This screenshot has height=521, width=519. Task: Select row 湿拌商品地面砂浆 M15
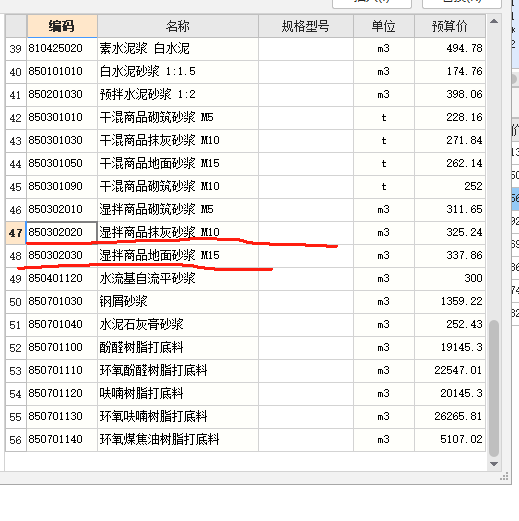coord(245,256)
